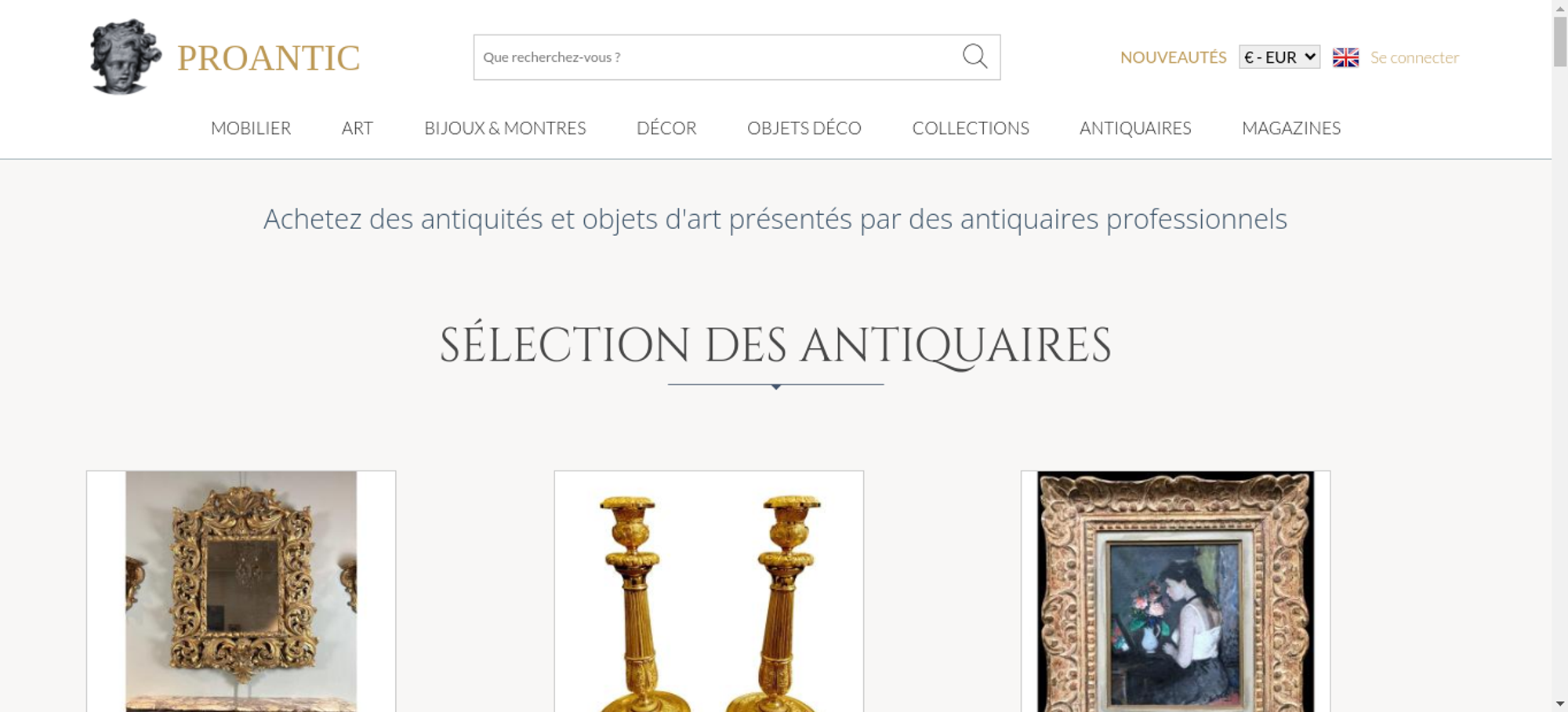Open the Magazines menu item

tap(1291, 128)
